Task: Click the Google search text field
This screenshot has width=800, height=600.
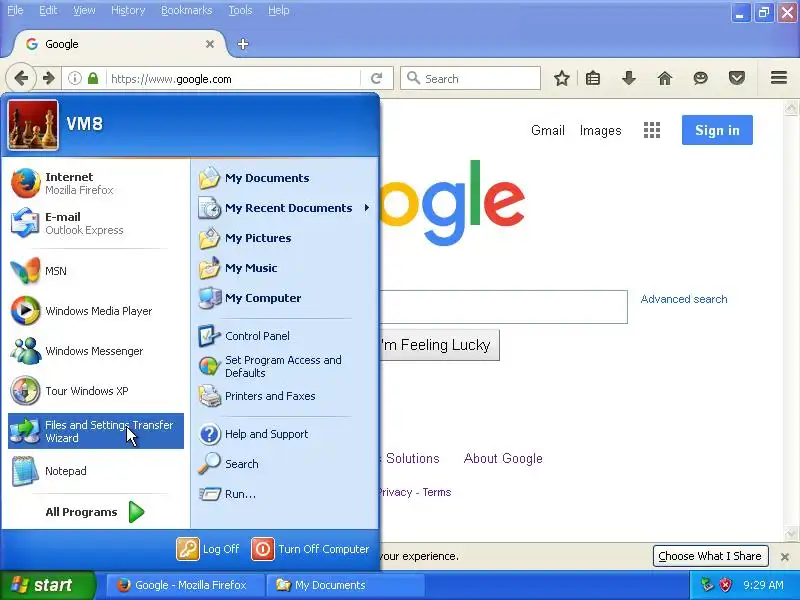Action: (503, 307)
